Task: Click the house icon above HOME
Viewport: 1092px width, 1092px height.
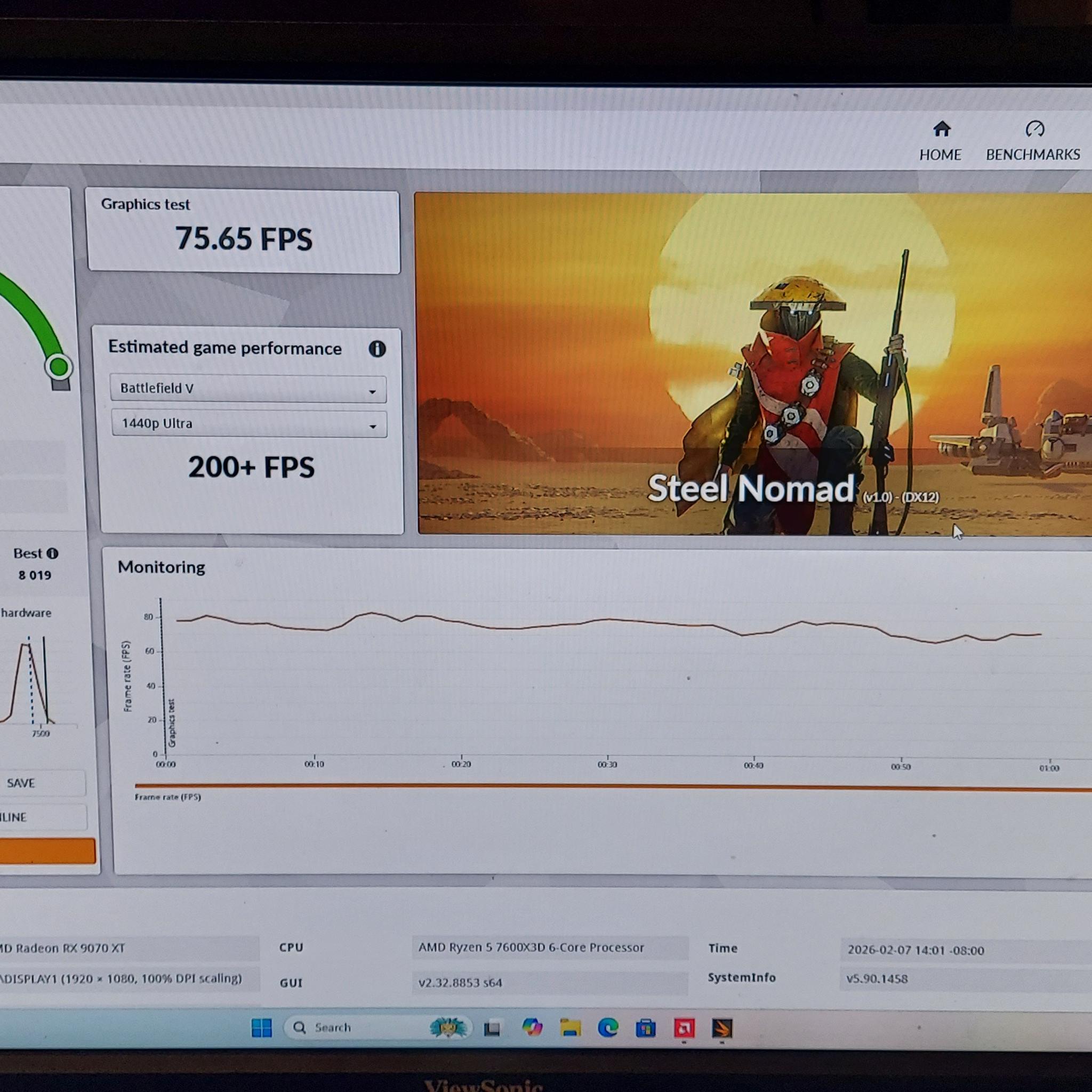Action: pyautogui.click(x=942, y=129)
